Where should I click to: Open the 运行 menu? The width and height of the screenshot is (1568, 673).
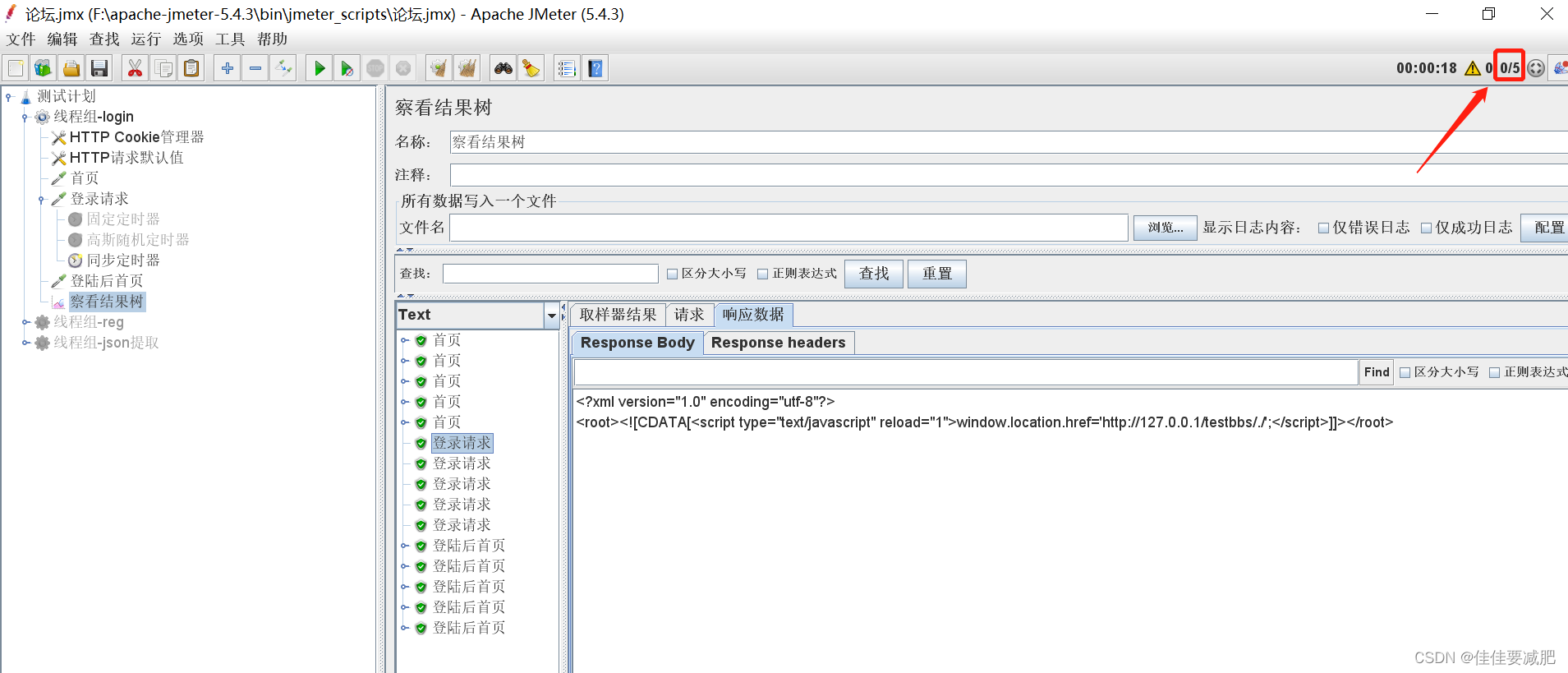click(x=146, y=39)
